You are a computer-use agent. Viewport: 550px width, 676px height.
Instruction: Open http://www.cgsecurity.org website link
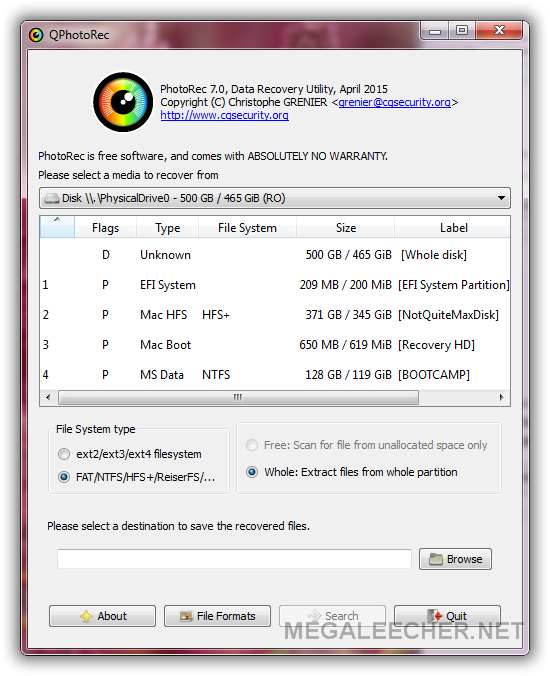pyautogui.click(x=225, y=116)
